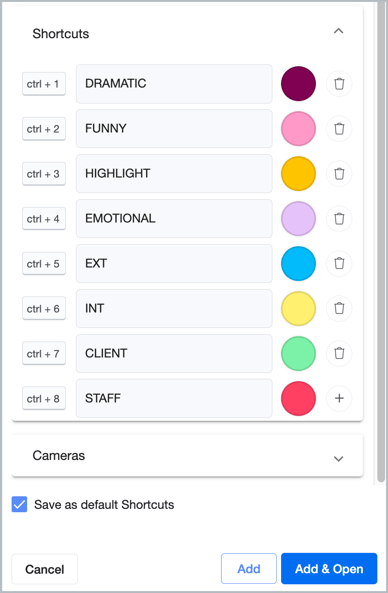Image resolution: width=388 pixels, height=593 pixels.
Task: Click trash icon next to EMOTIONAL
Action: [339, 219]
